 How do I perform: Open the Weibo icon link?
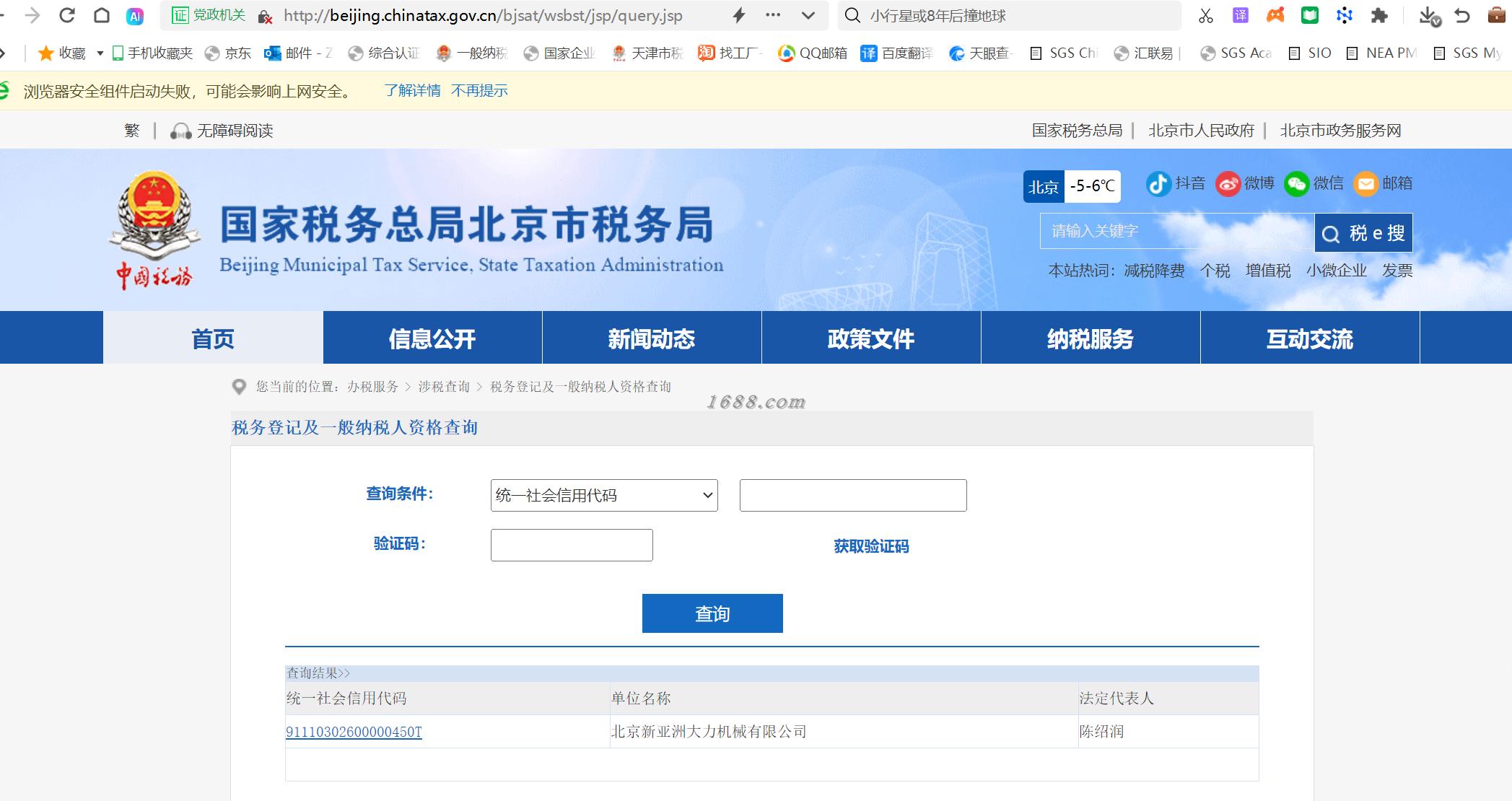click(x=1228, y=184)
